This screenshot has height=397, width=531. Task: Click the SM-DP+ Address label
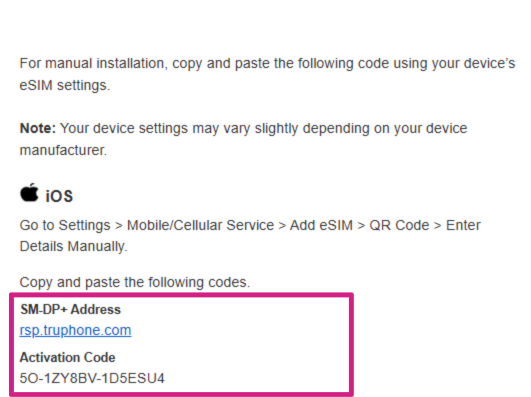click(x=70, y=309)
